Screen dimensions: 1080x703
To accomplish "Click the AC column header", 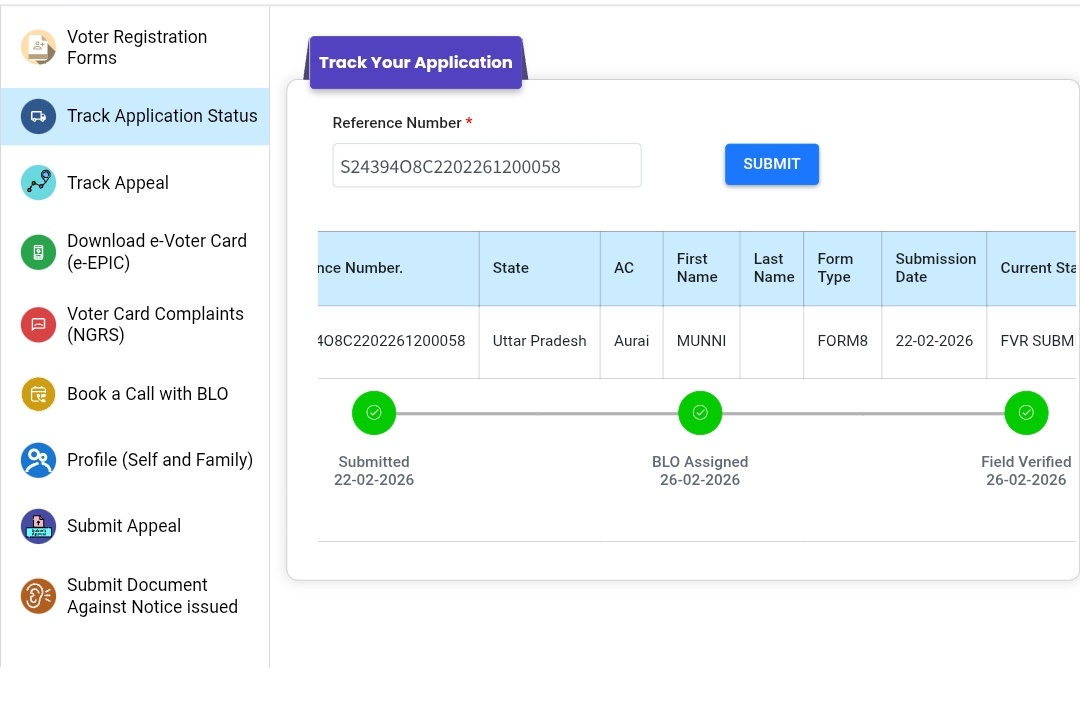I will [x=632, y=269].
